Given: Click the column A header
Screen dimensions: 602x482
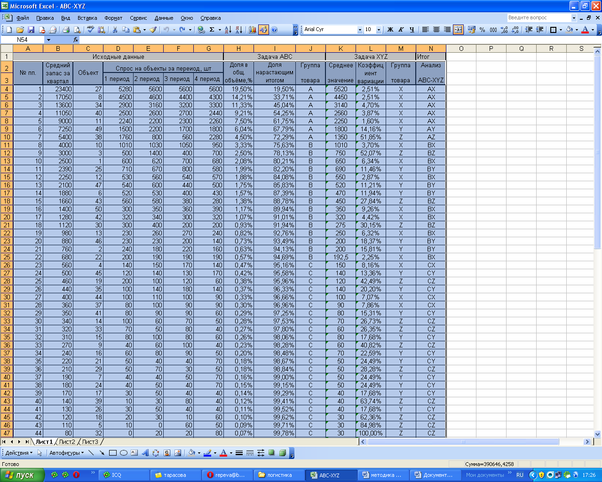Looking at the screenshot, I should coord(26,48).
